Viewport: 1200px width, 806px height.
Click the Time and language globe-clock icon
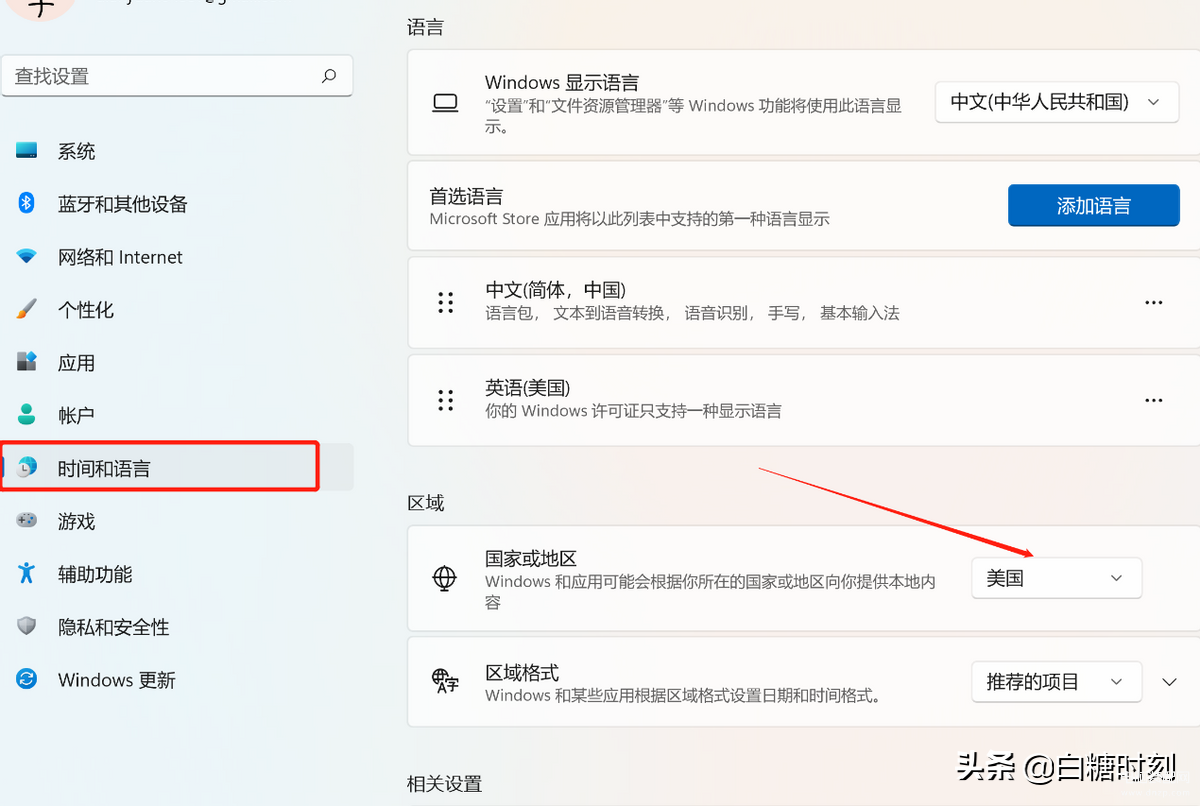click(x=27, y=467)
